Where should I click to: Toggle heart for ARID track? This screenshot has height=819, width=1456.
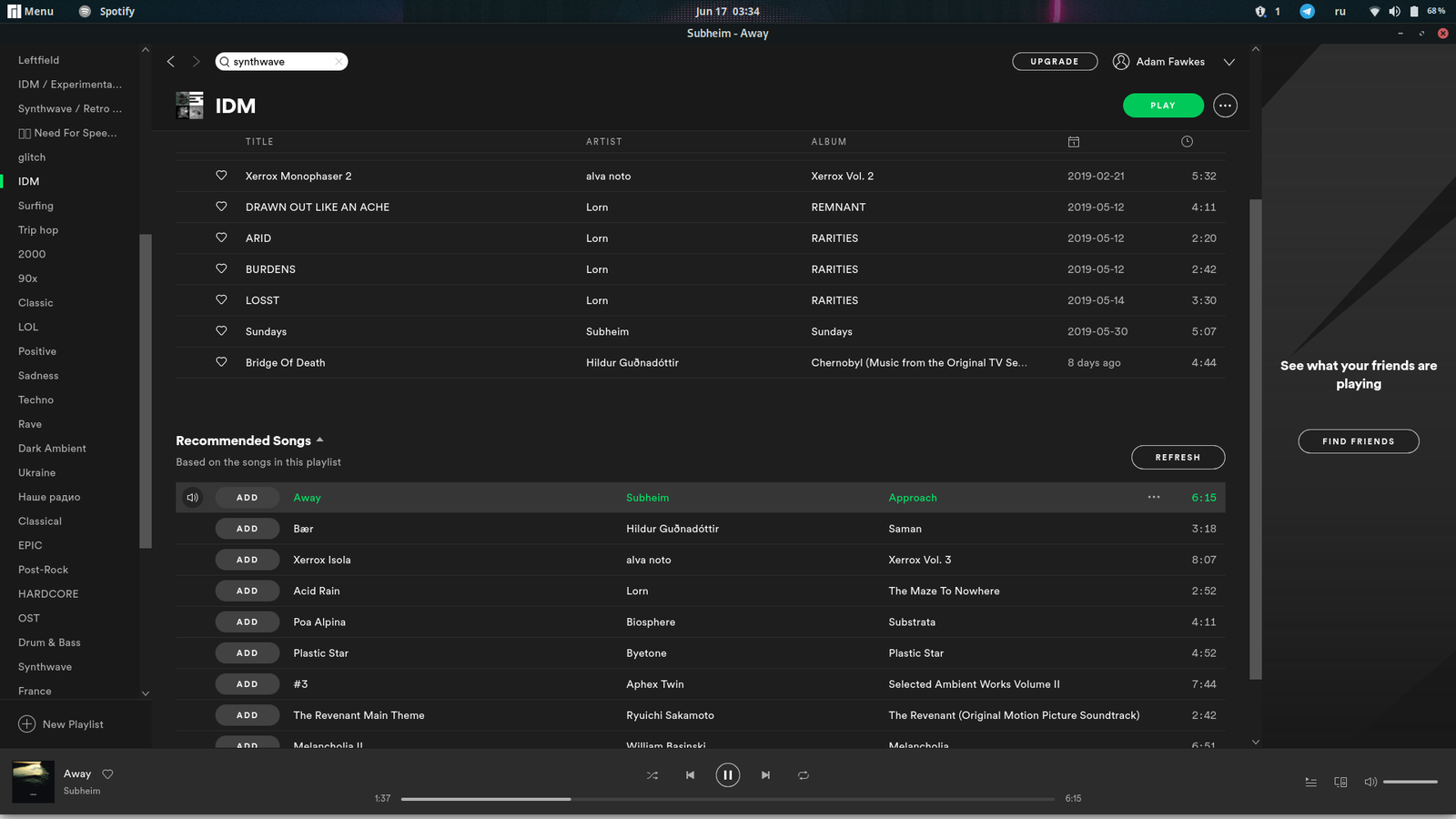pos(221,238)
